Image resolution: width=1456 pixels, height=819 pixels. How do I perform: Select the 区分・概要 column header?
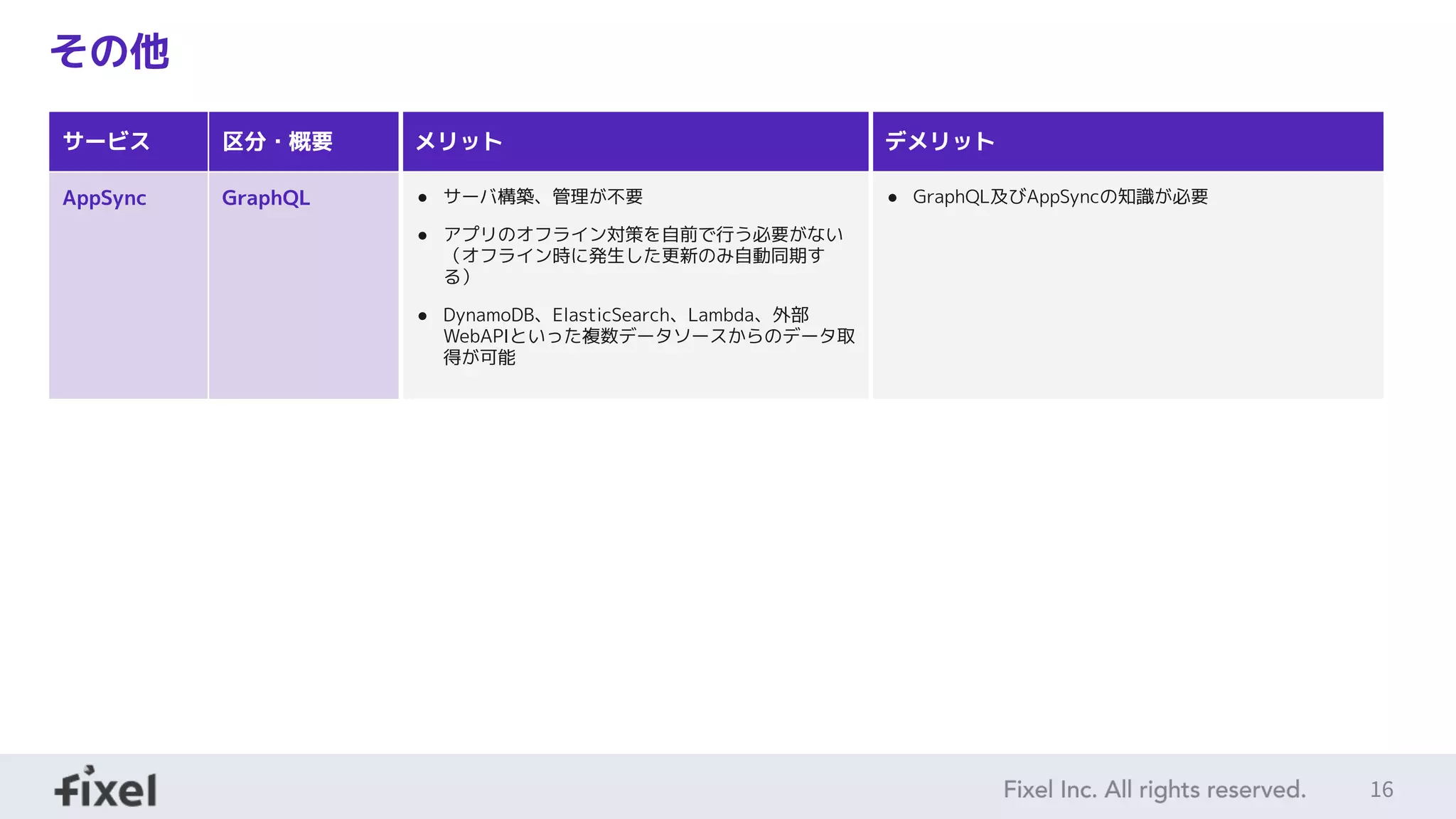tap(277, 141)
